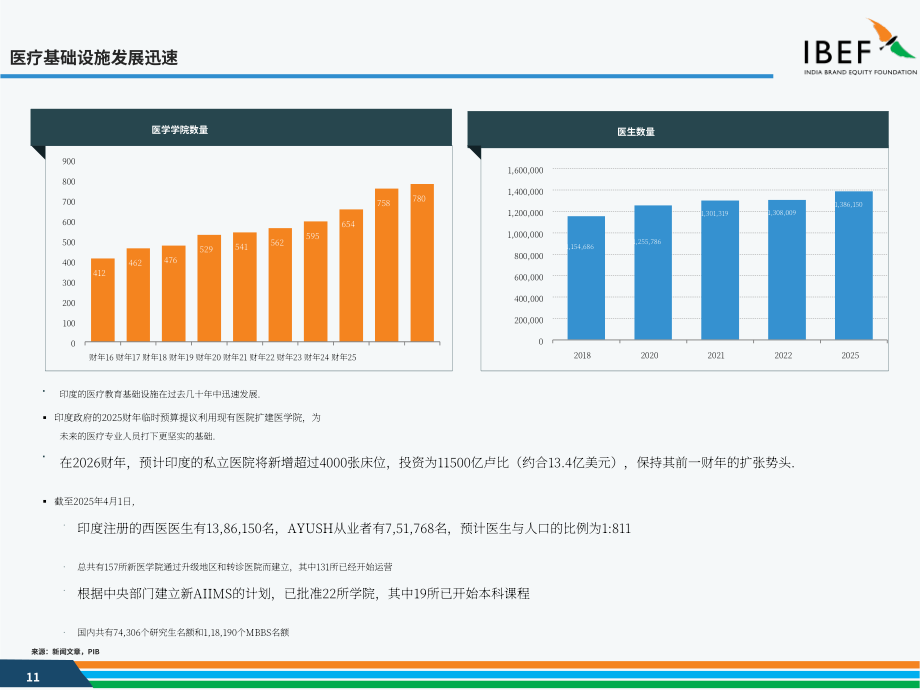Click the line 未来的医疗专业人员打下更坚实的基础

(x=137, y=437)
